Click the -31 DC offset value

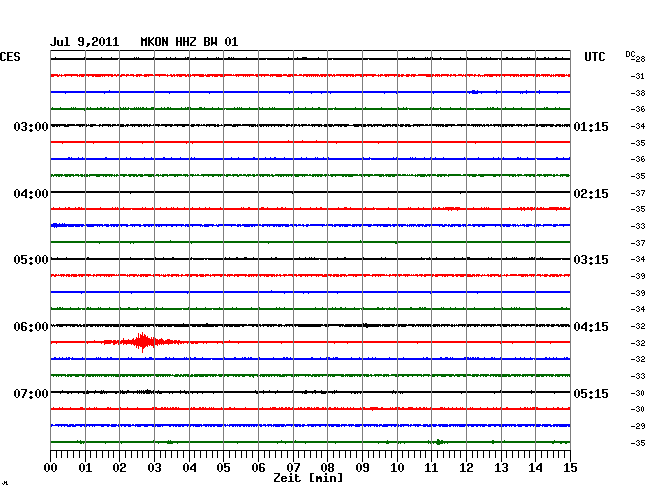click(x=638, y=76)
